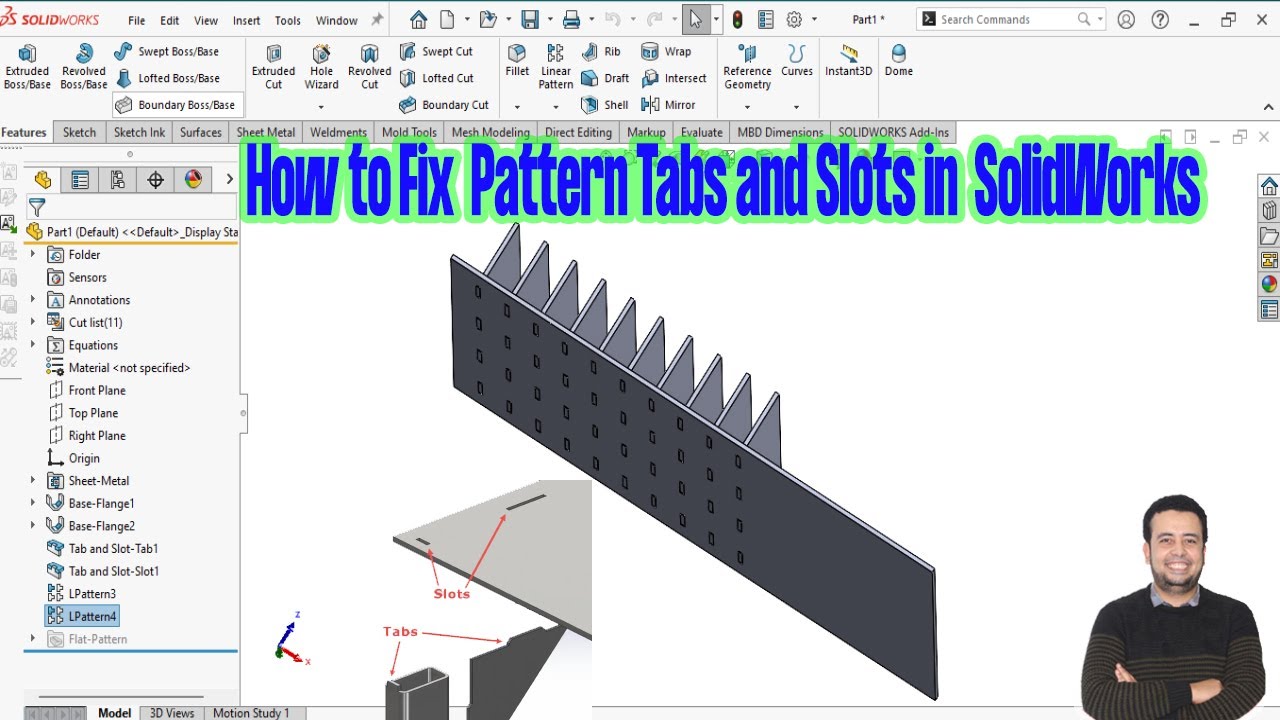Open the Fillet dropdown arrow
Screen dimensions: 1280x720
pos(517,107)
